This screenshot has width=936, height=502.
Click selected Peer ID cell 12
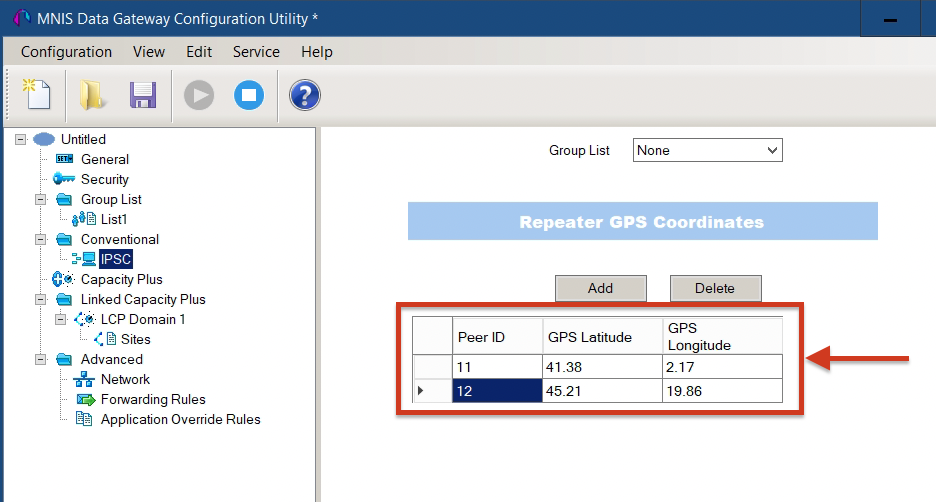pyautogui.click(x=497, y=391)
